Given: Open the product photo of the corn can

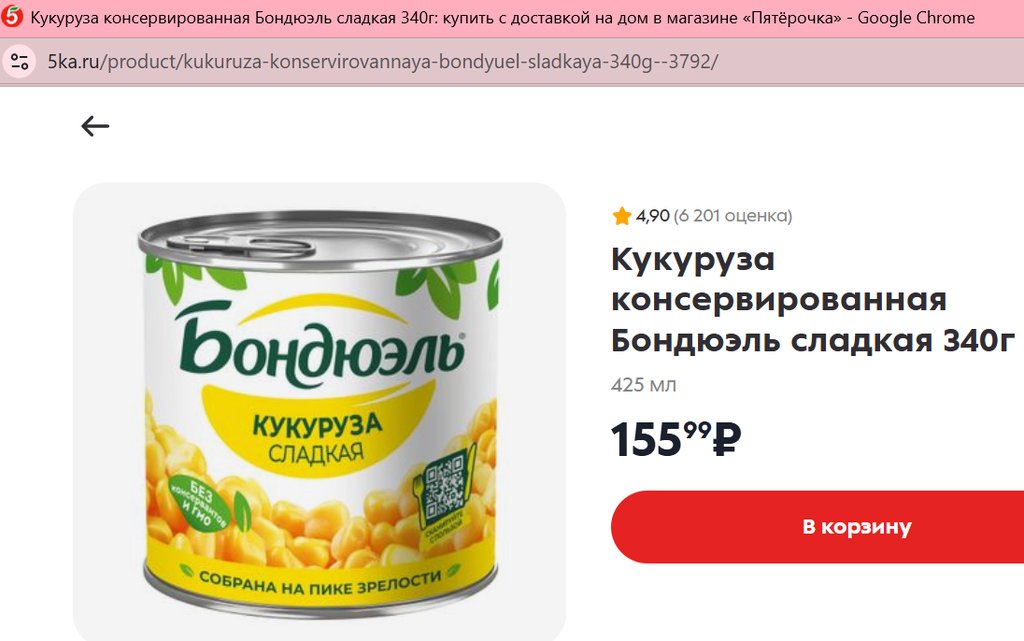Looking at the screenshot, I should pyautogui.click(x=319, y=411).
